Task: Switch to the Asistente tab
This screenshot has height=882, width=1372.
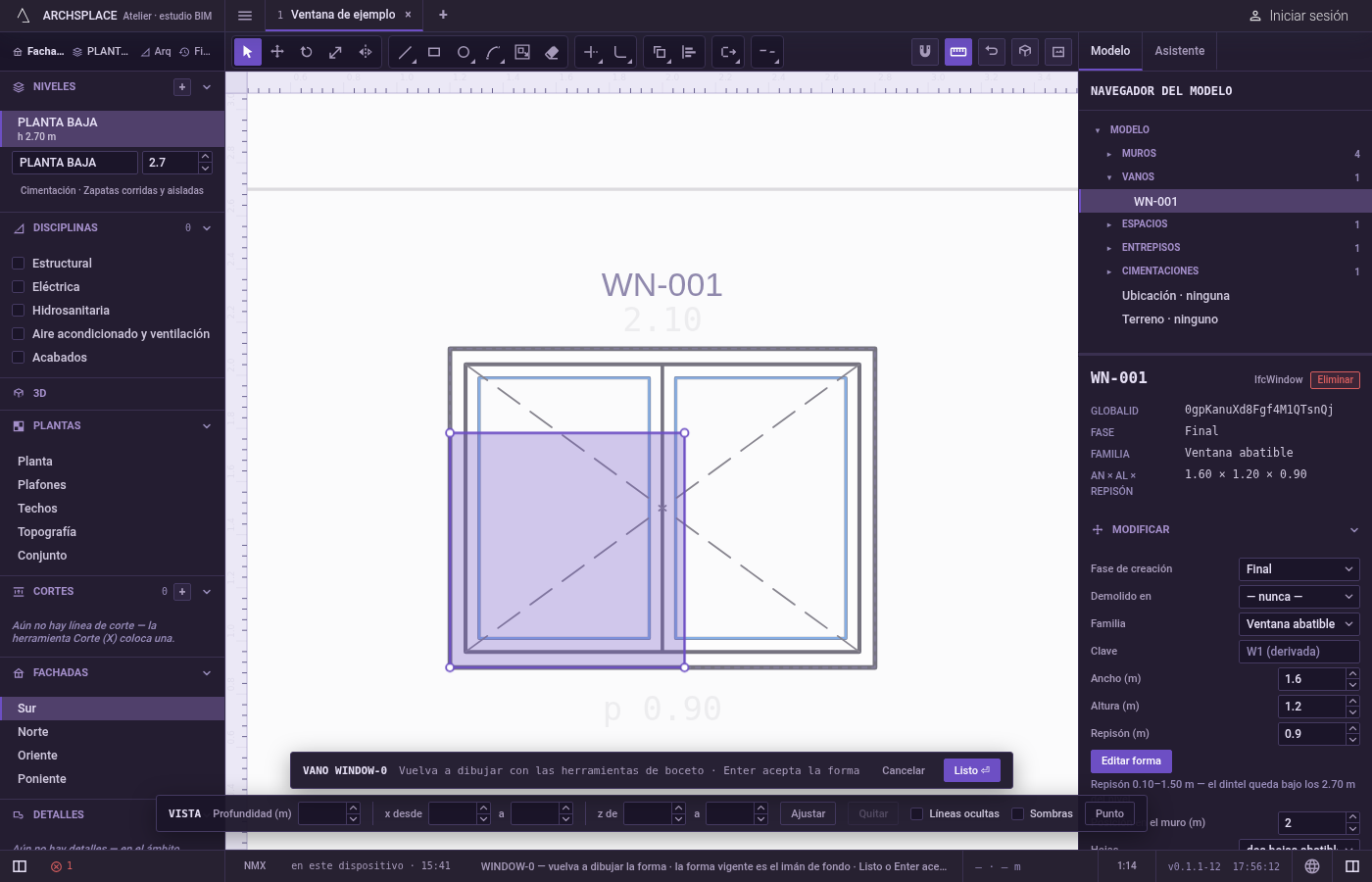Action: [1180, 51]
